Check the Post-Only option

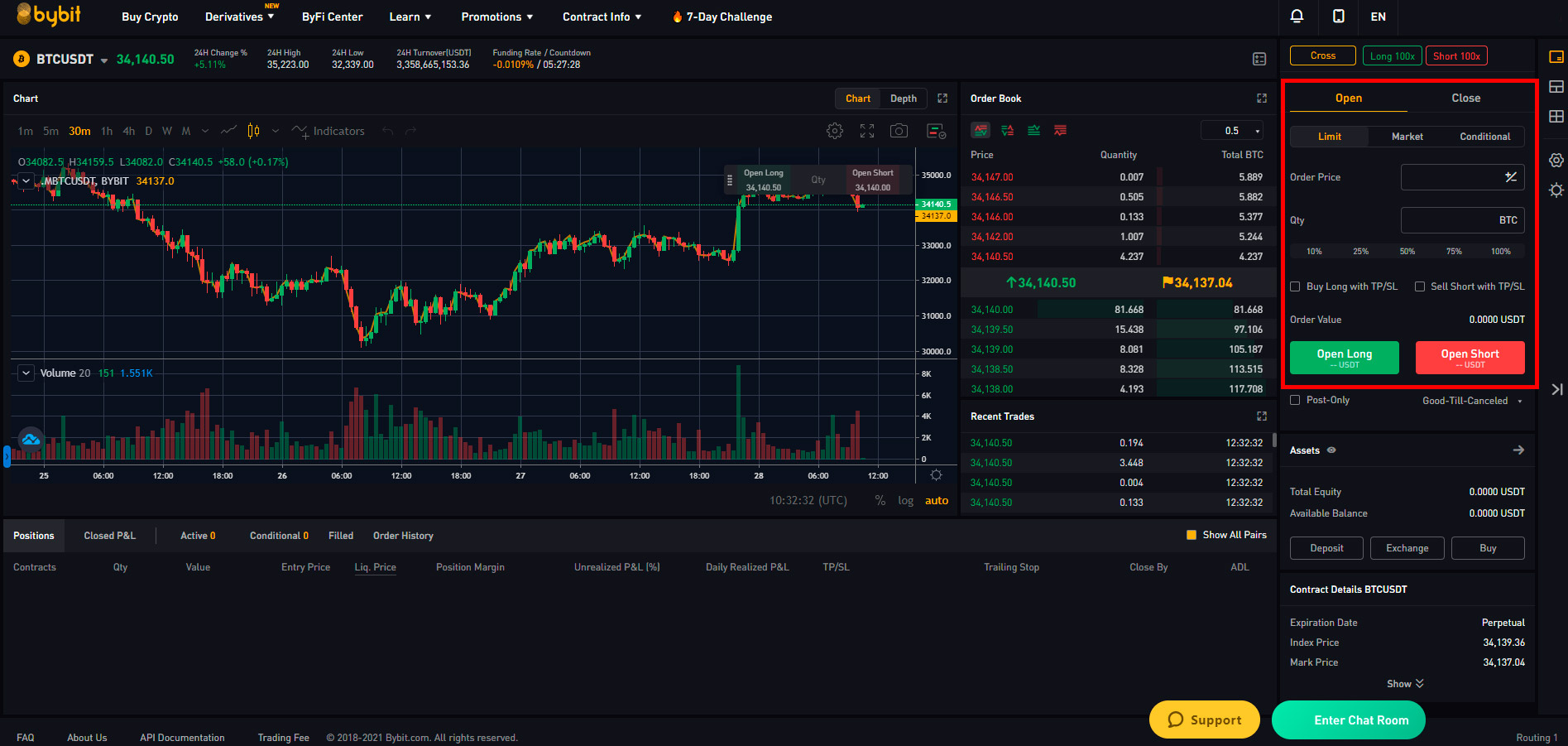tap(1295, 400)
